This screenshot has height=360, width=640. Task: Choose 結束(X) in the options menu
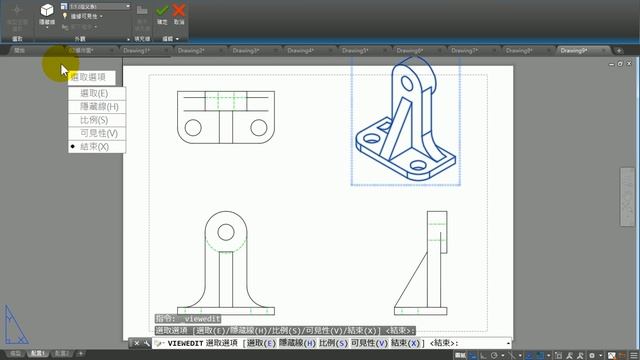(97, 147)
